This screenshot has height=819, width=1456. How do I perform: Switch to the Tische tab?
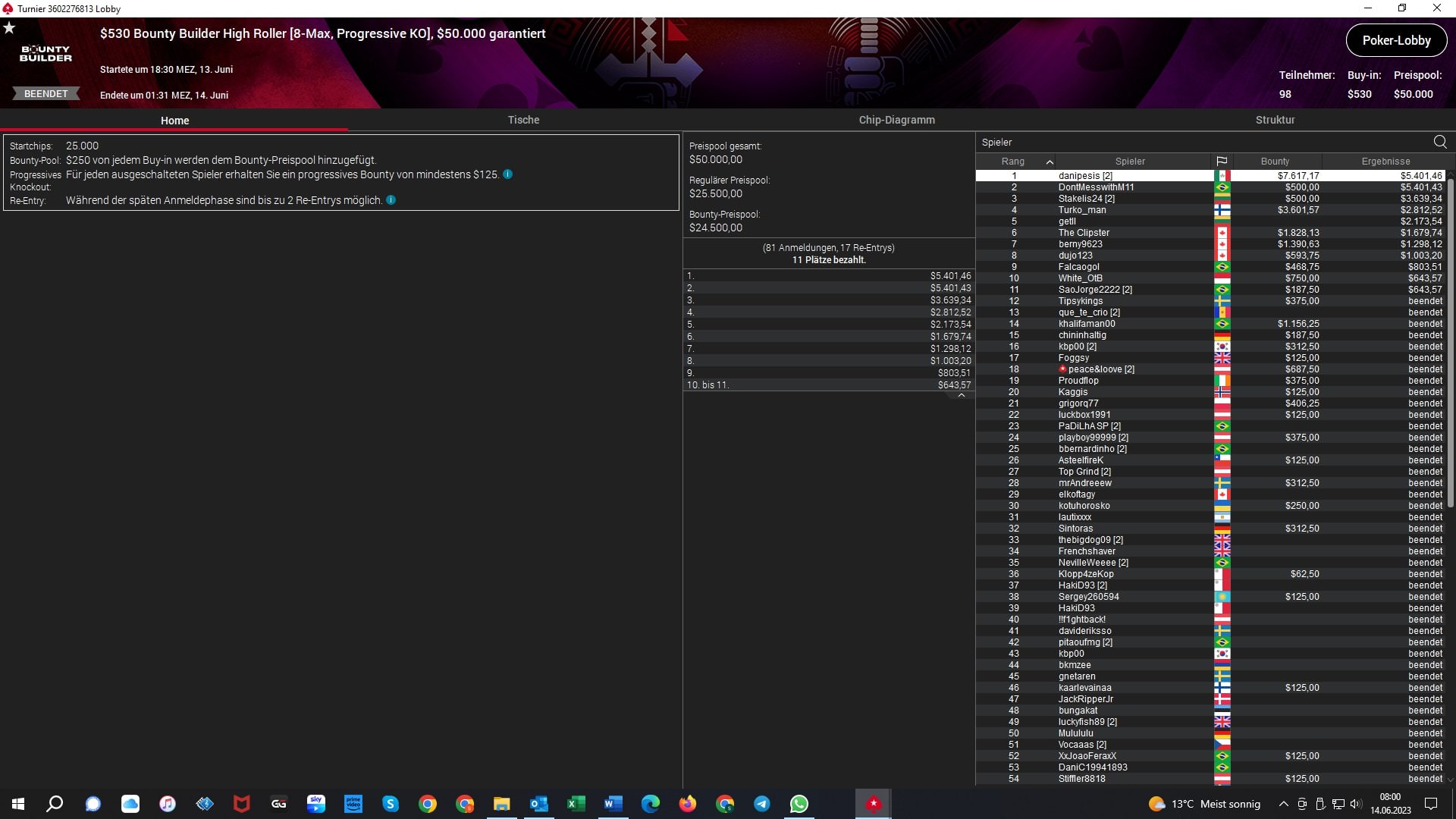523,120
